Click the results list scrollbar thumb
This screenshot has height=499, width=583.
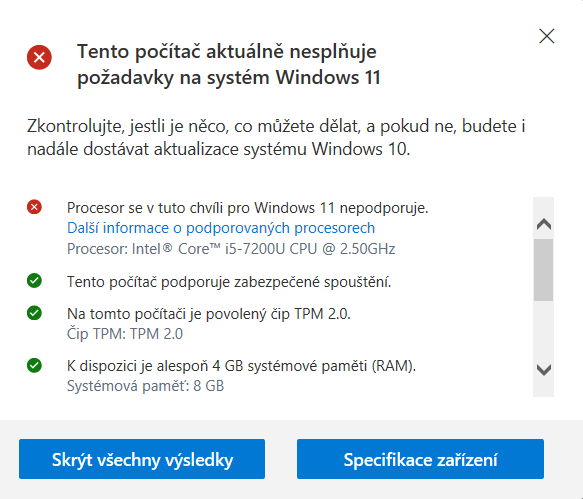tap(544, 270)
